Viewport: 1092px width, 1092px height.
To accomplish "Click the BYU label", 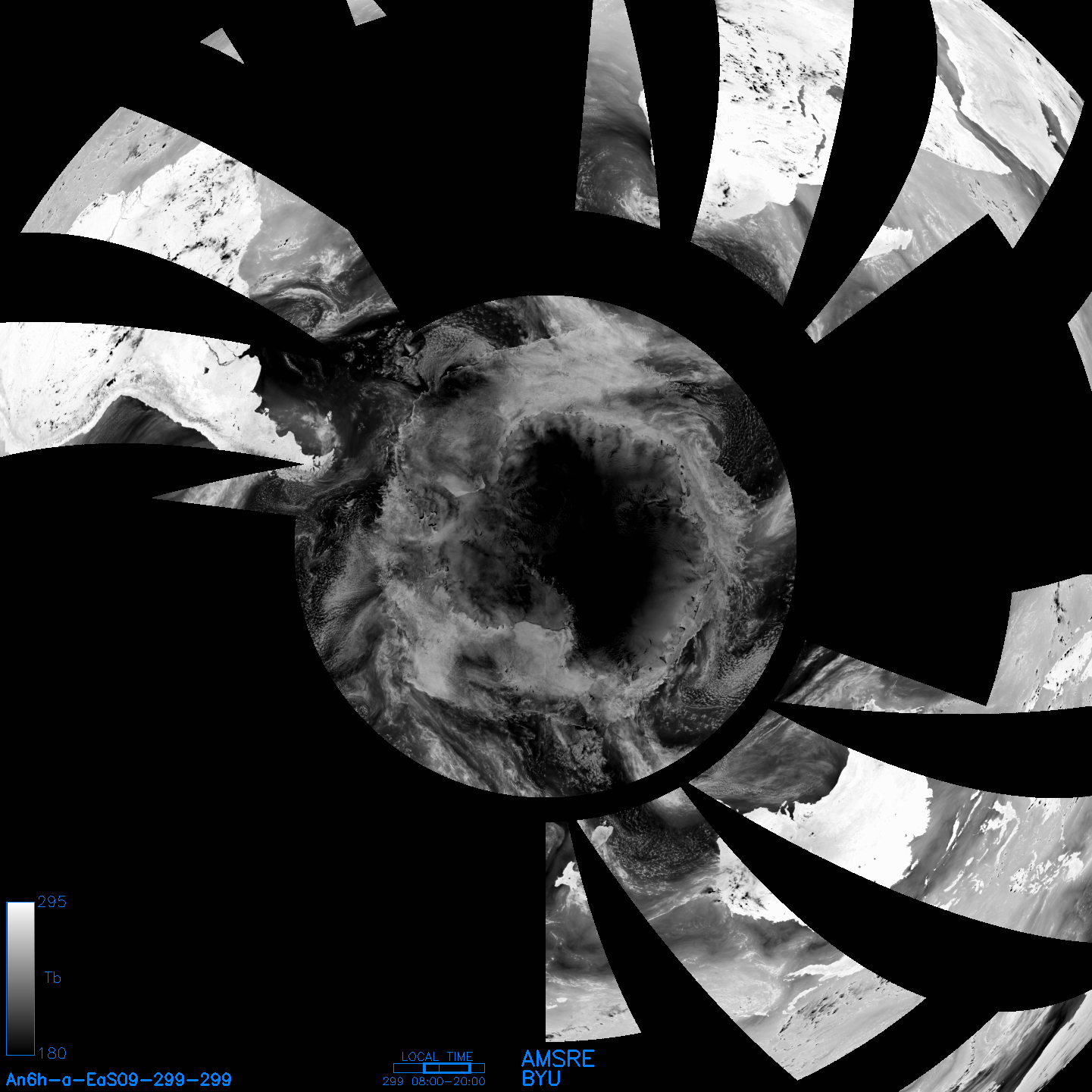I will 541,1078.
